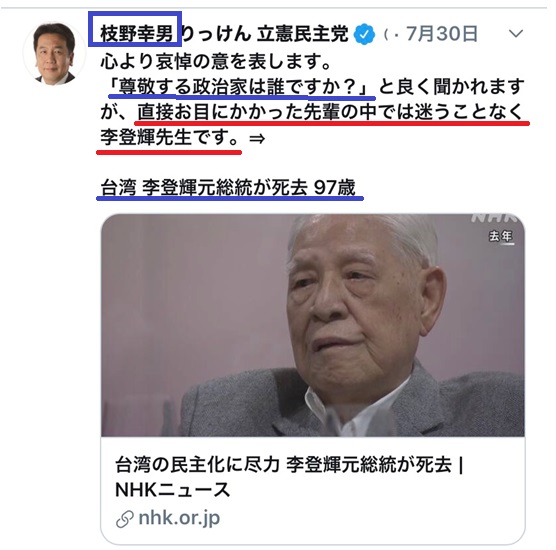The width and height of the screenshot is (556, 550).
Task: Open the 枝野幸男 profile name
Action: tap(136, 34)
